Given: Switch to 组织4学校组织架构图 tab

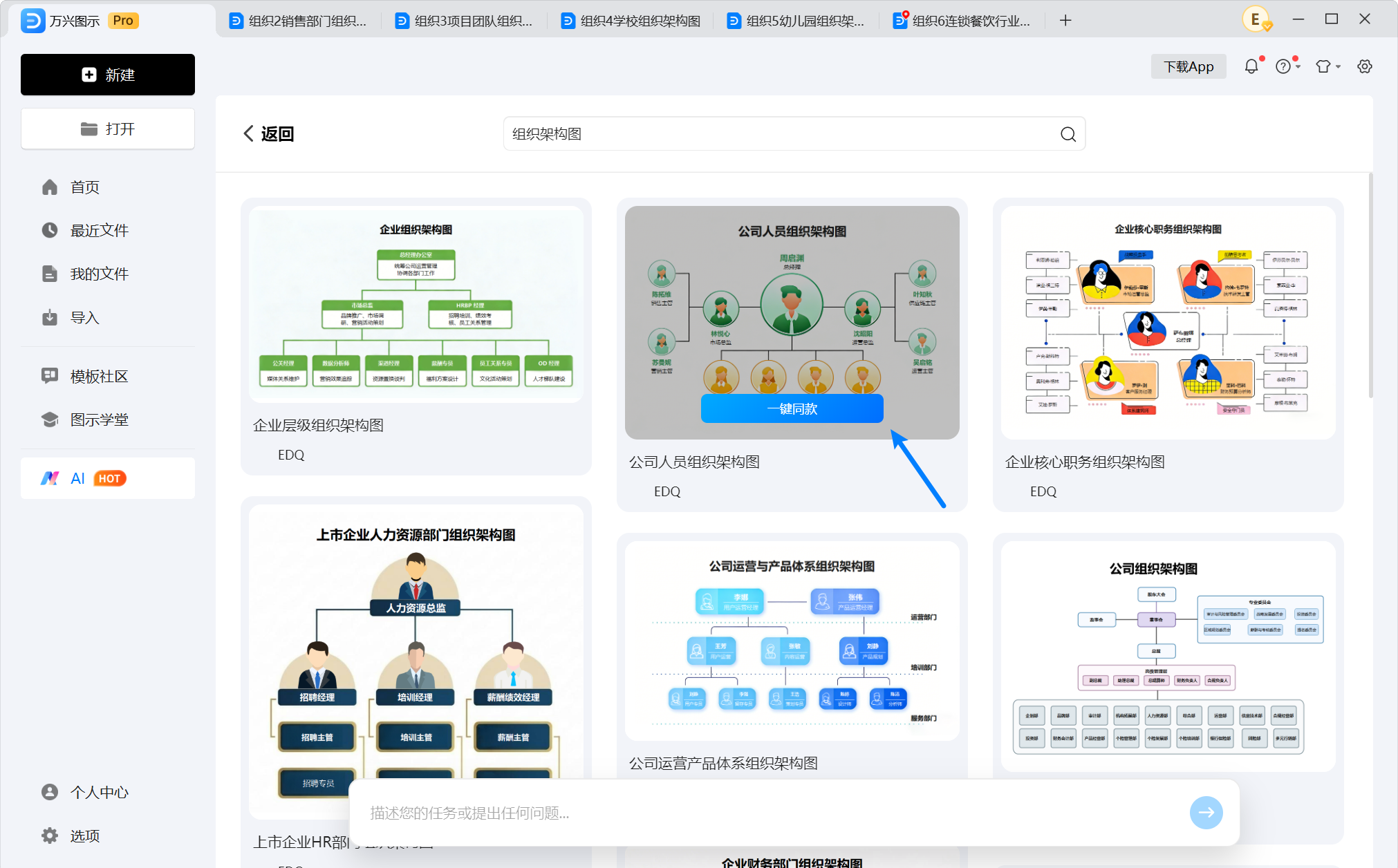Looking at the screenshot, I should tap(631, 21).
